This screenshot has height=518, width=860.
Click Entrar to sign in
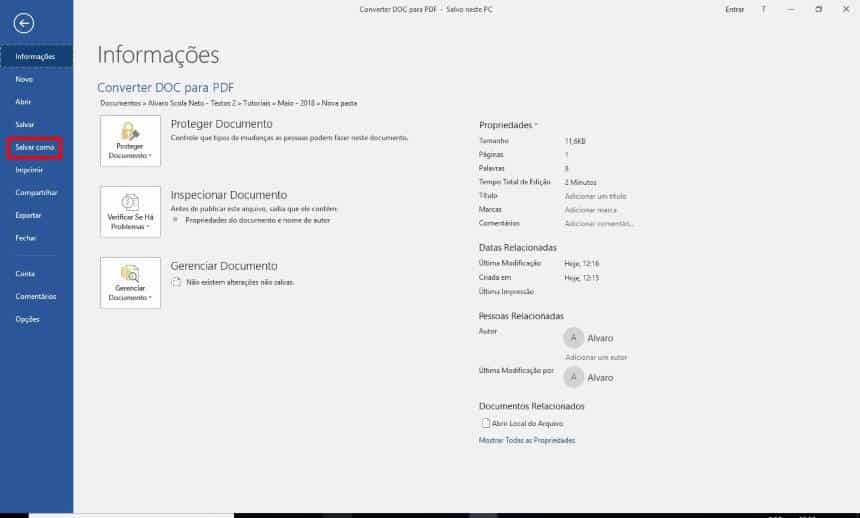734,9
